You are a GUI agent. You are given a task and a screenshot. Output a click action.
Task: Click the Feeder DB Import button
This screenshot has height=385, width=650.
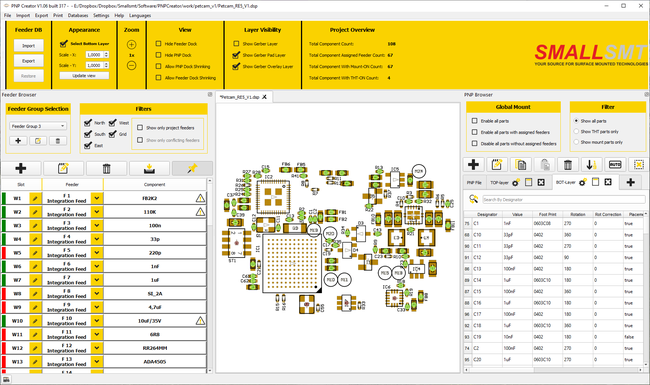[29, 46]
